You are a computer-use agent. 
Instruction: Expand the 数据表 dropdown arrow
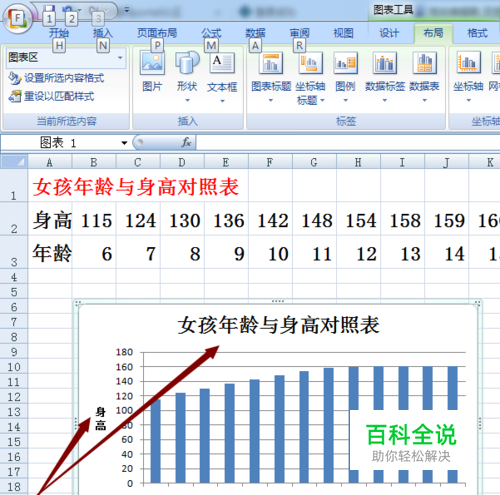[x=425, y=100]
